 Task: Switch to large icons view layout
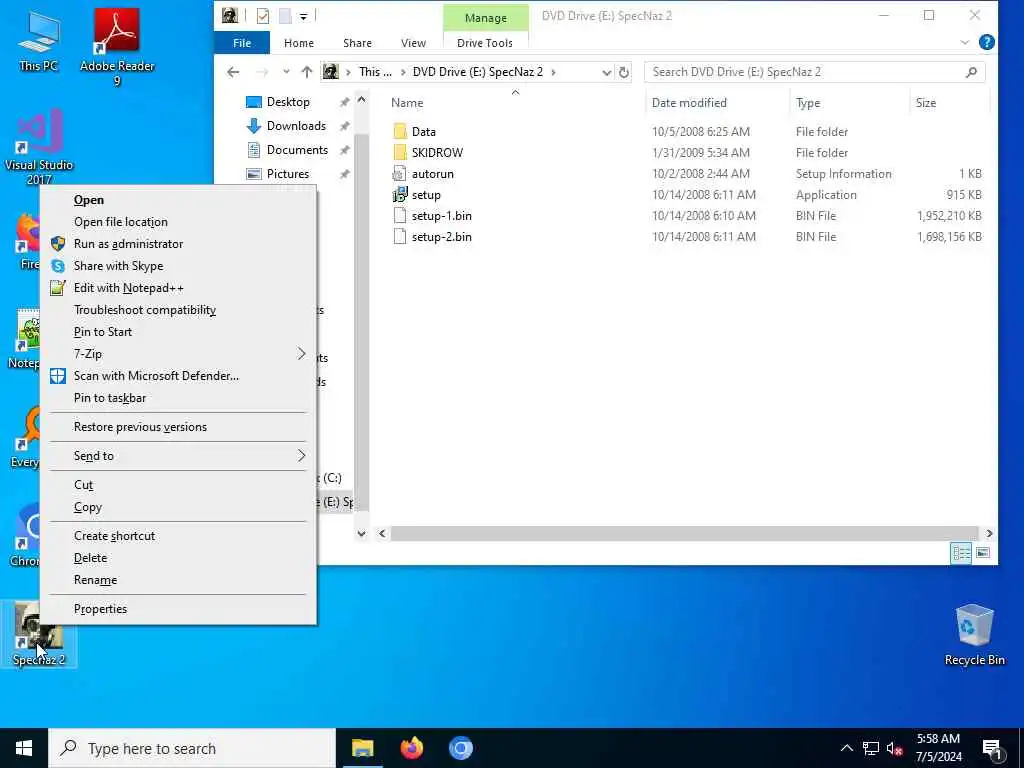pyautogui.click(x=982, y=553)
